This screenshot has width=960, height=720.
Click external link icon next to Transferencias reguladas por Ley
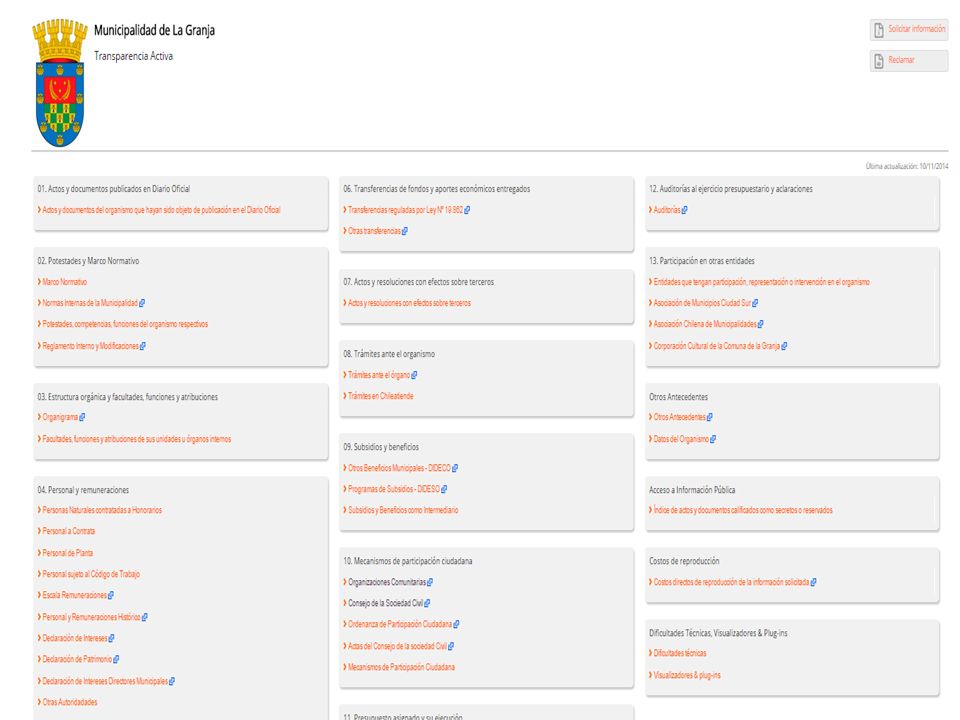(x=467, y=210)
